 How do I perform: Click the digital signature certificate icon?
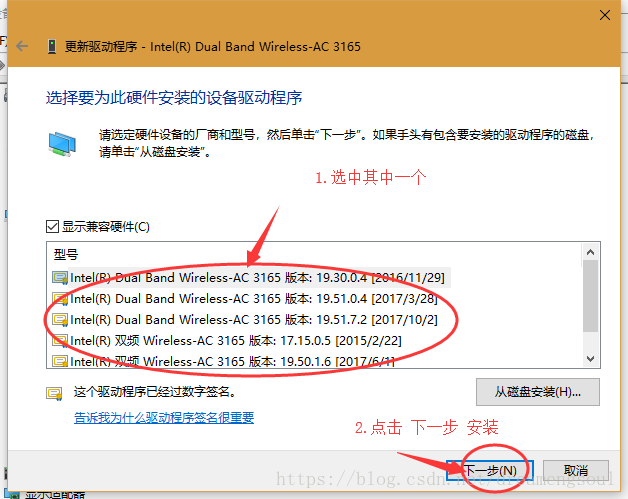pos(54,393)
